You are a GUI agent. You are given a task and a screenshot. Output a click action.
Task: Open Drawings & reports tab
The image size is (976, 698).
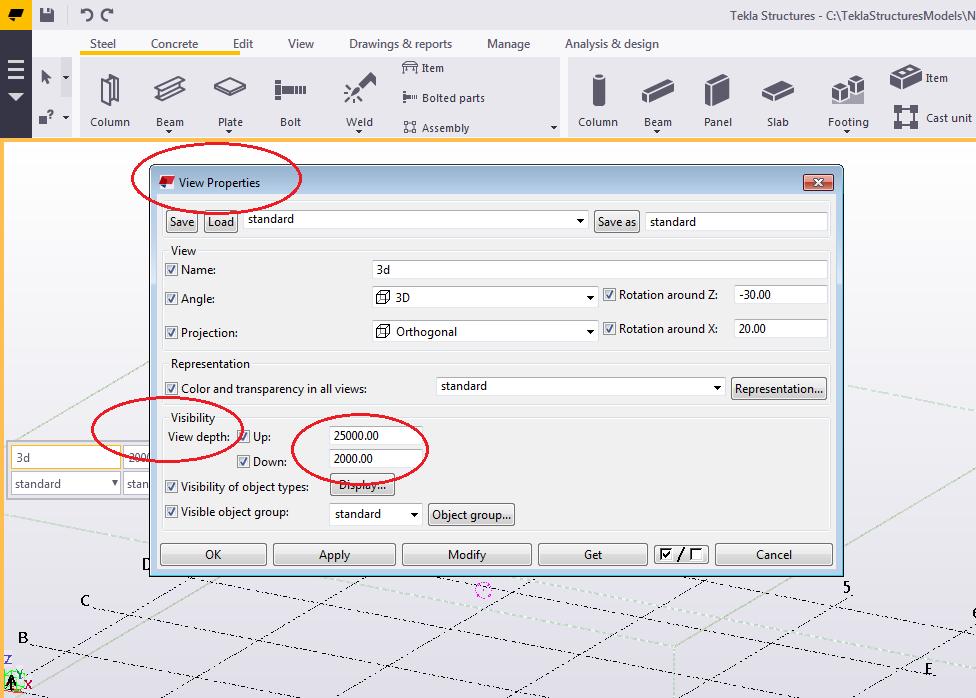point(400,44)
